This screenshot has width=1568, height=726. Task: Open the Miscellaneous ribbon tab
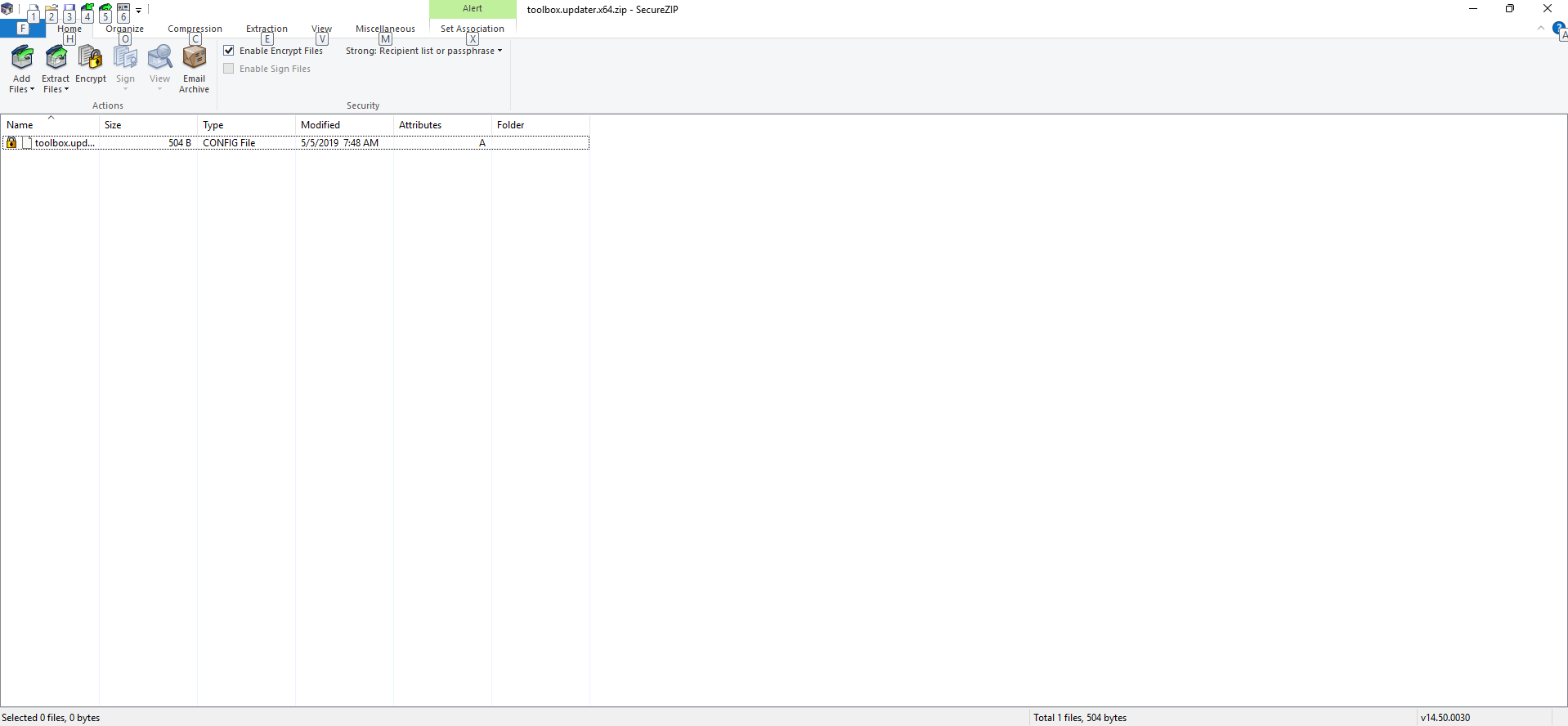click(x=385, y=29)
